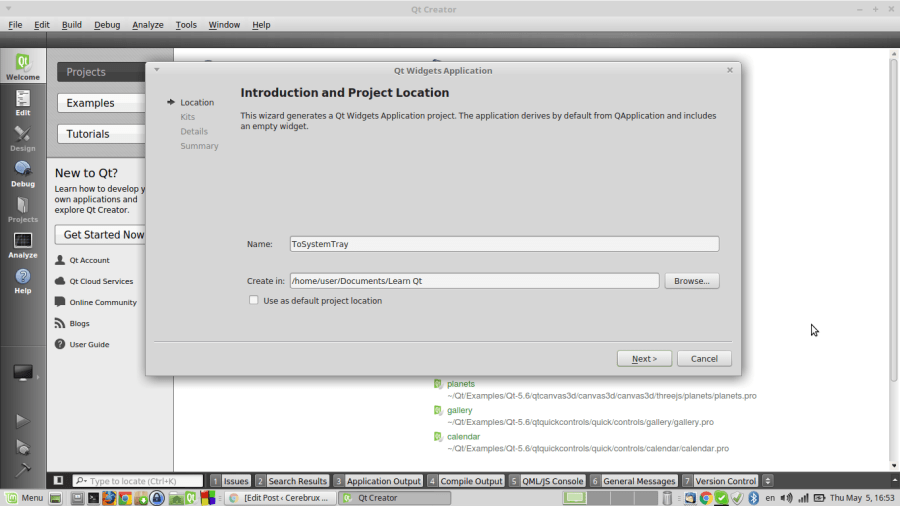
Task: Open the Tutorials tab on Welcome page
Action: tap(102, 134)
